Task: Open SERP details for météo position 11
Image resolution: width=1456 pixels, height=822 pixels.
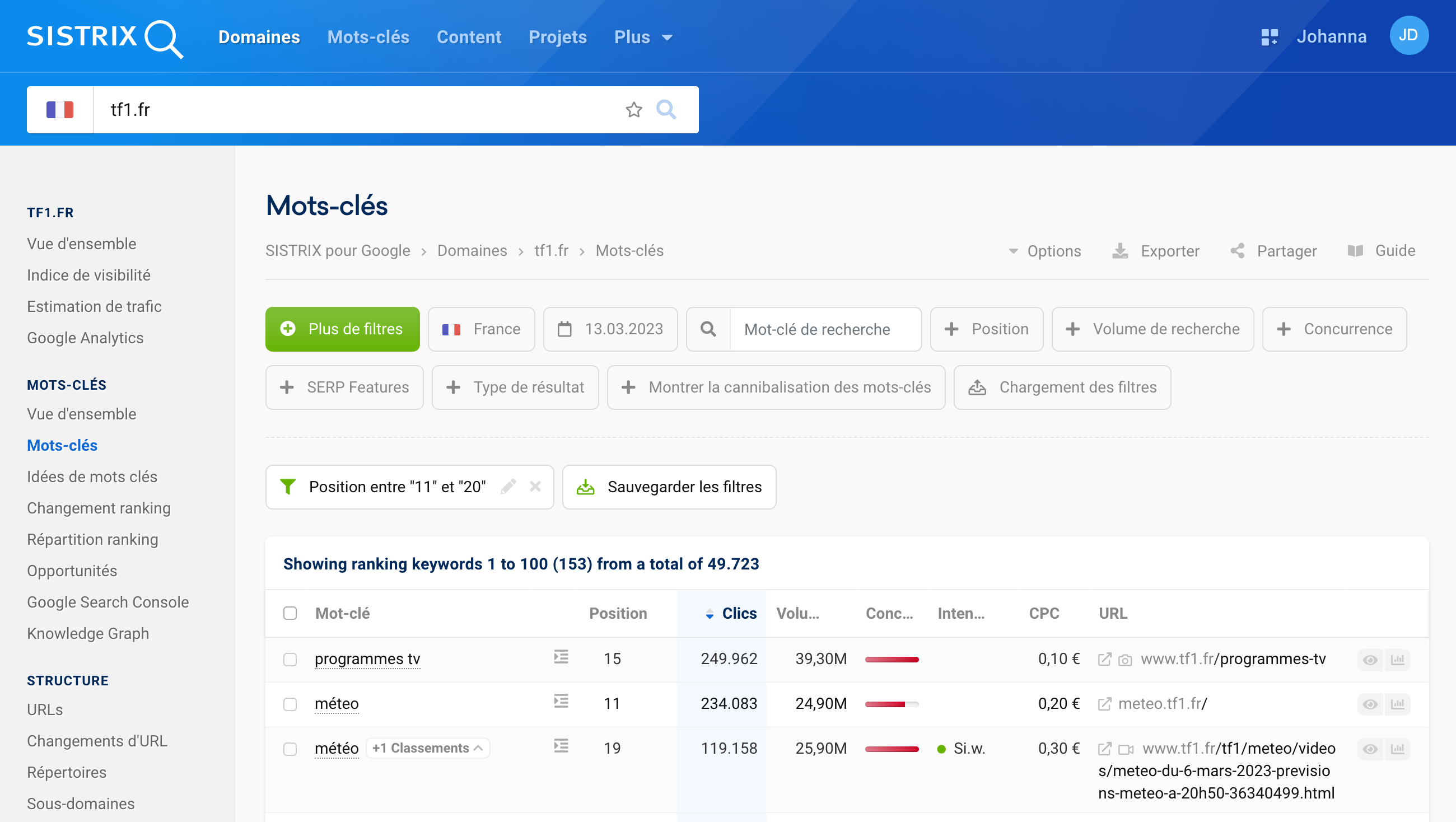Action: pos(561,702)
